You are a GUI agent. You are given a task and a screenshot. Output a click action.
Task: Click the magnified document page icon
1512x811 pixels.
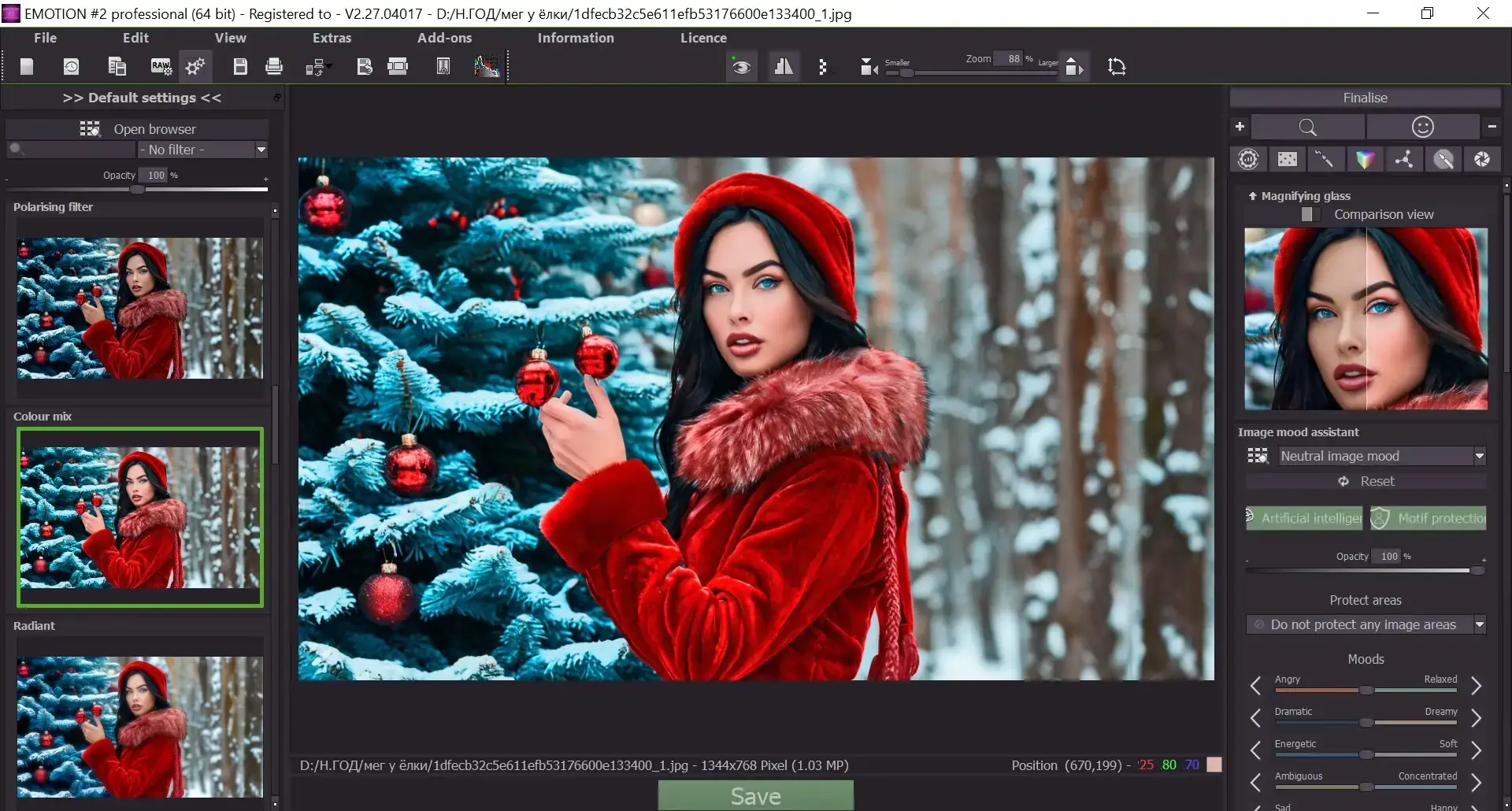tap(443, 67)
